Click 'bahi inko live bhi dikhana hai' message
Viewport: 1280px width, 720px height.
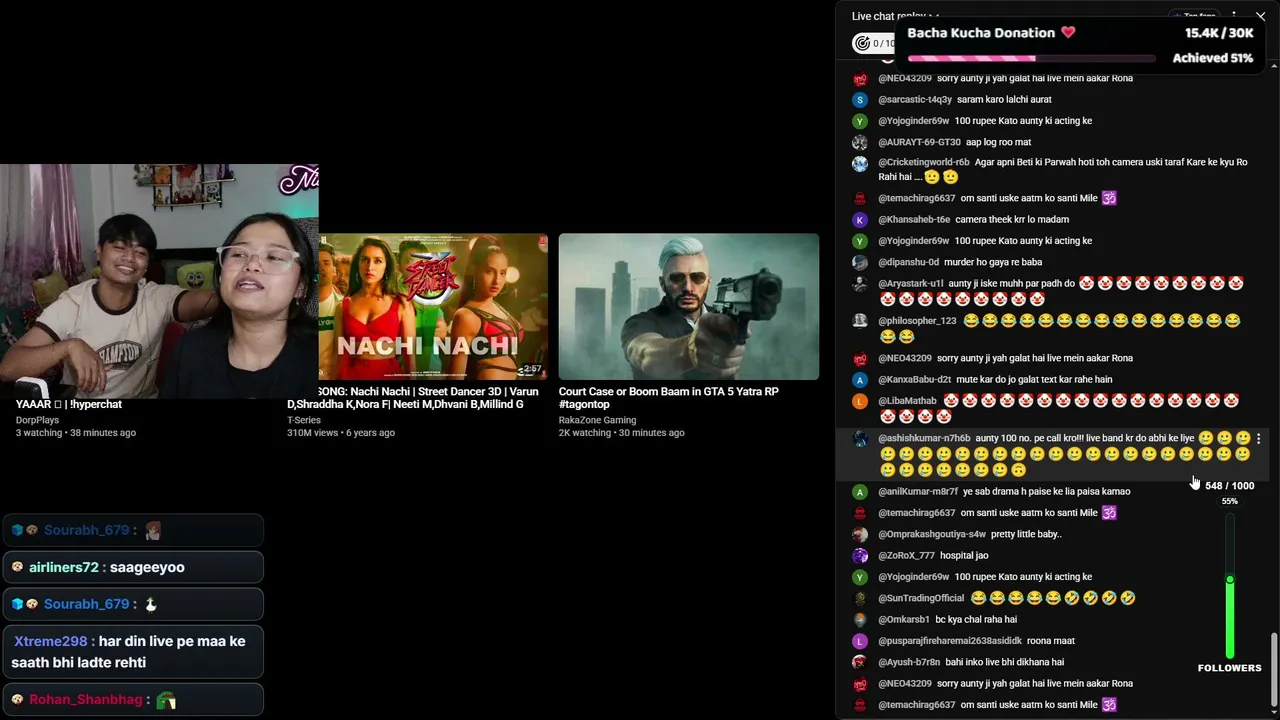tap(1005, 662)
